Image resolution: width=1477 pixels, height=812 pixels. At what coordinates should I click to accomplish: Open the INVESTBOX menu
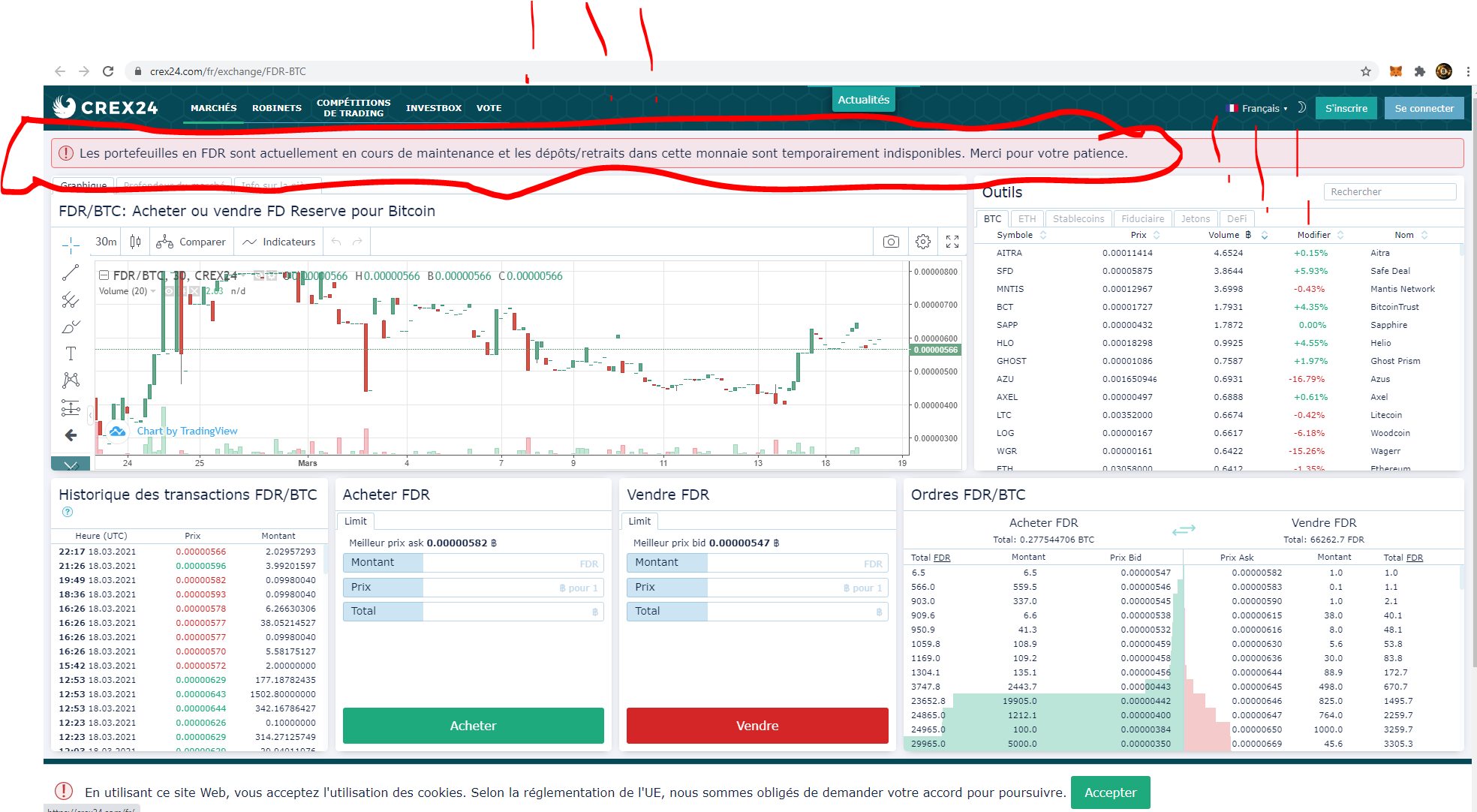pos(434,108)
